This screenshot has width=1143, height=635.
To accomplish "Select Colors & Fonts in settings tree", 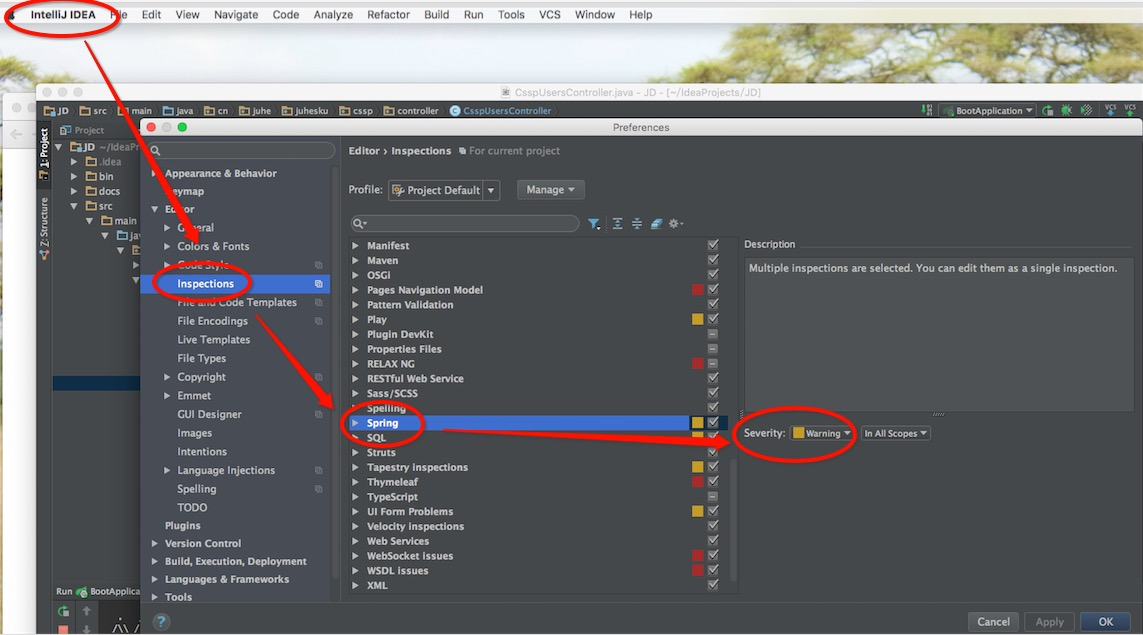I will pyautogui.click(x=213, y=246).
